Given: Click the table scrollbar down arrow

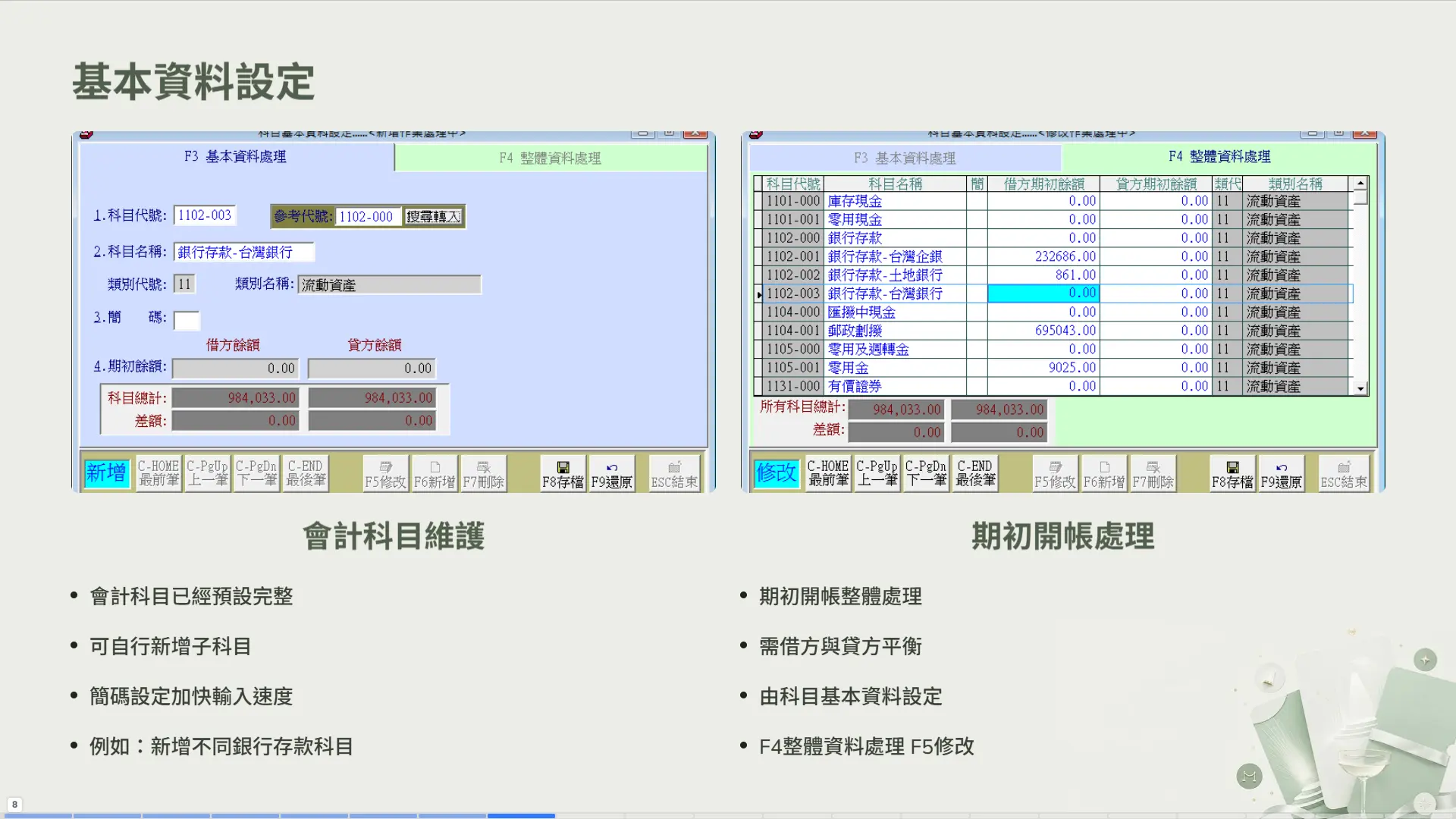Looking at the screenshot, I should click(1360, 388).
